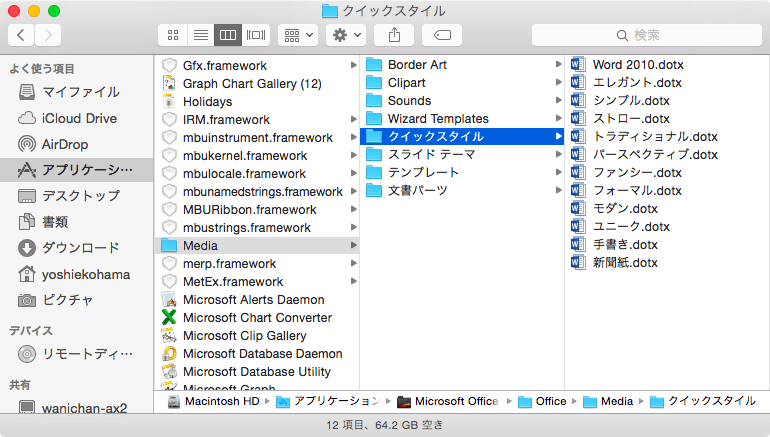Open 書類 in the sidebar
770x437 pixels.
coord(77,222)
